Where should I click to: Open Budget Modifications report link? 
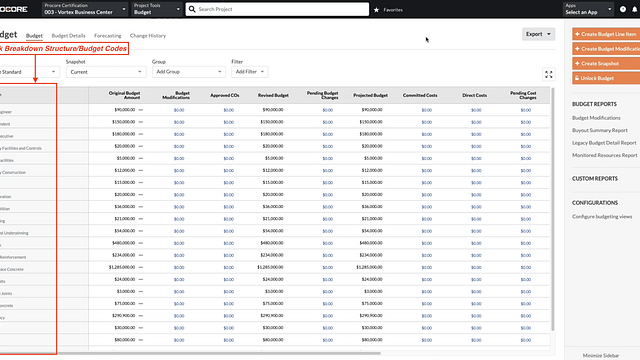click(x=596, y=118)
